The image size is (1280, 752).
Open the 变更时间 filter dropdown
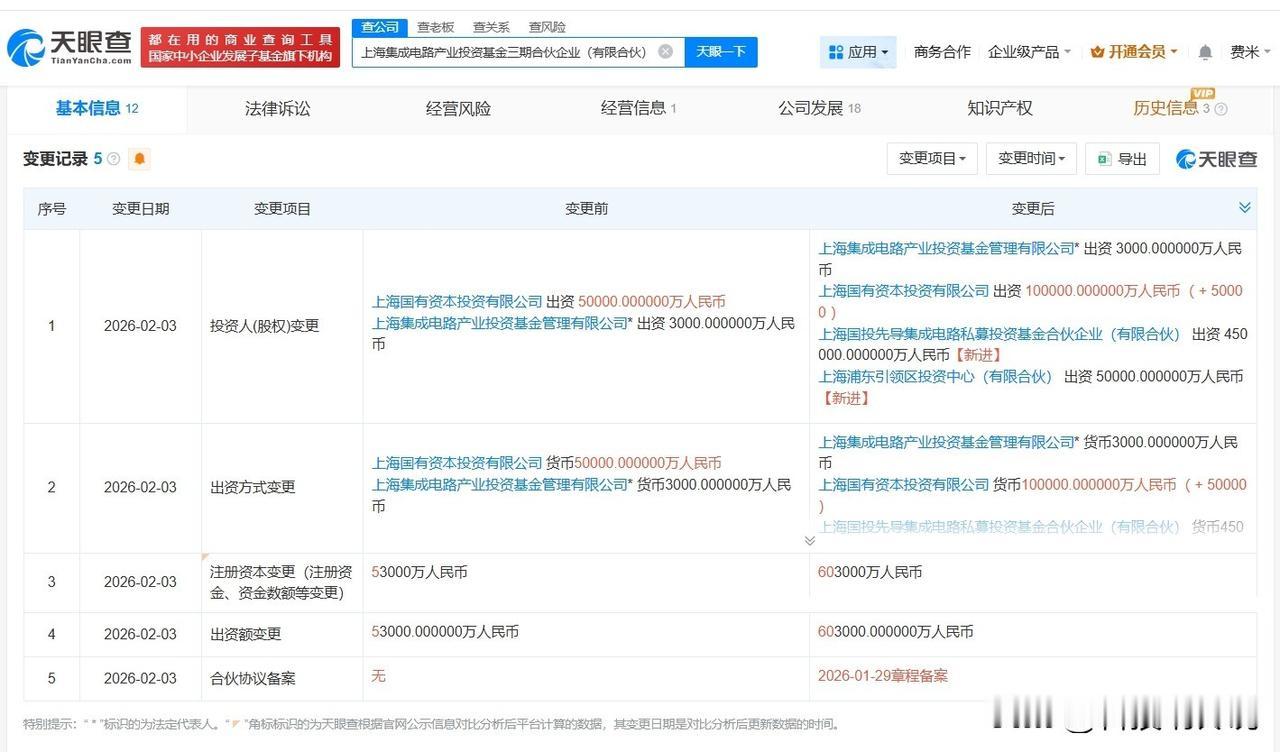point(1030,158)
